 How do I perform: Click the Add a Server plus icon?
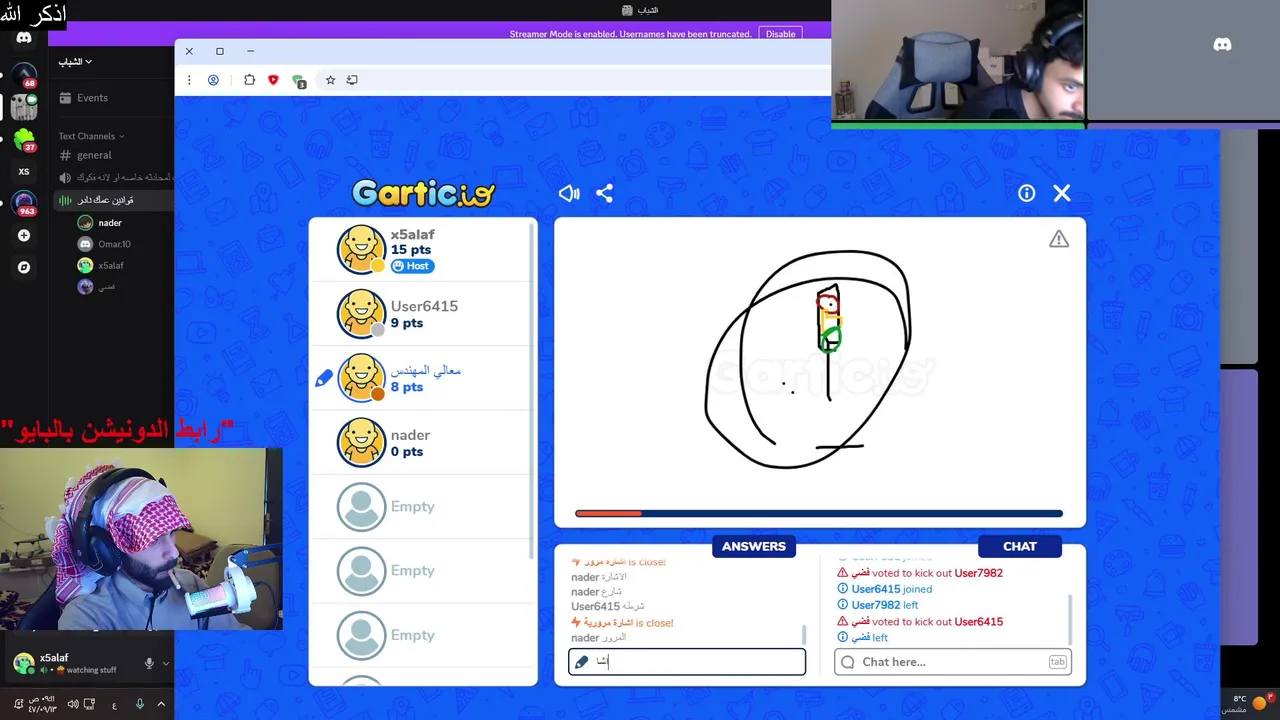tap(24, 236)
